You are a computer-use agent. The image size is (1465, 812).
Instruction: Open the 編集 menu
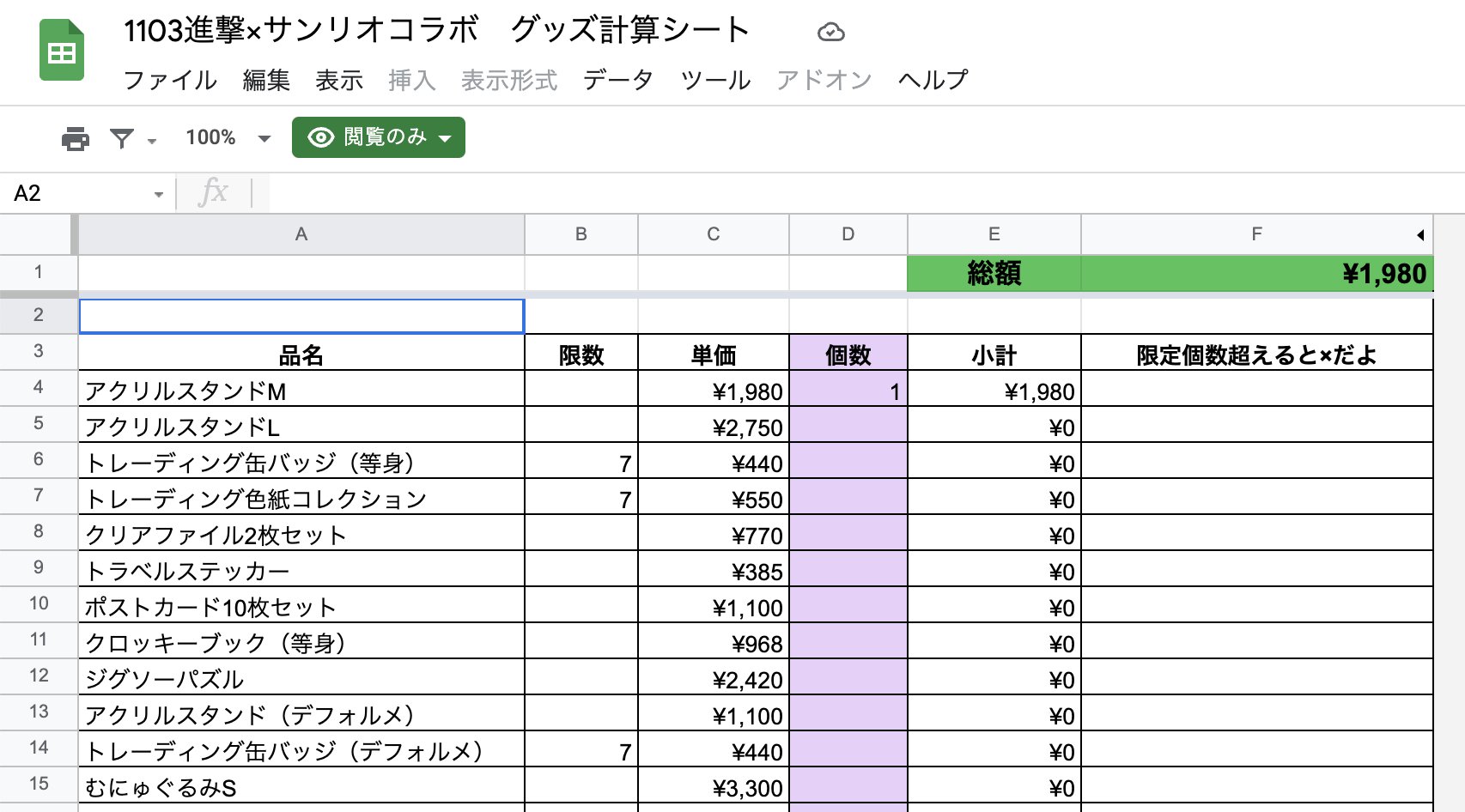coord(266,80)
